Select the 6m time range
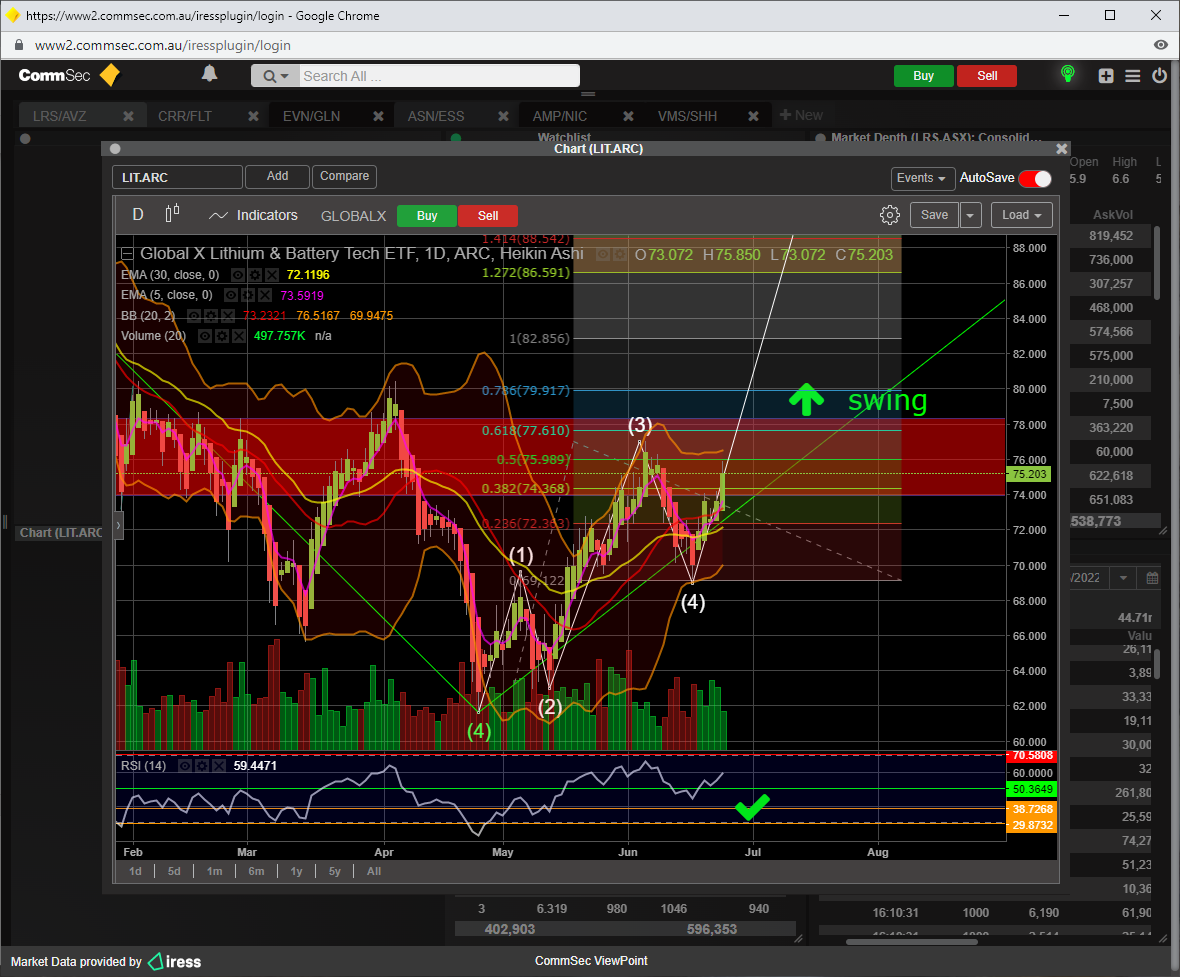Screen dimensions: 1180x977 [x=256, y=871]
